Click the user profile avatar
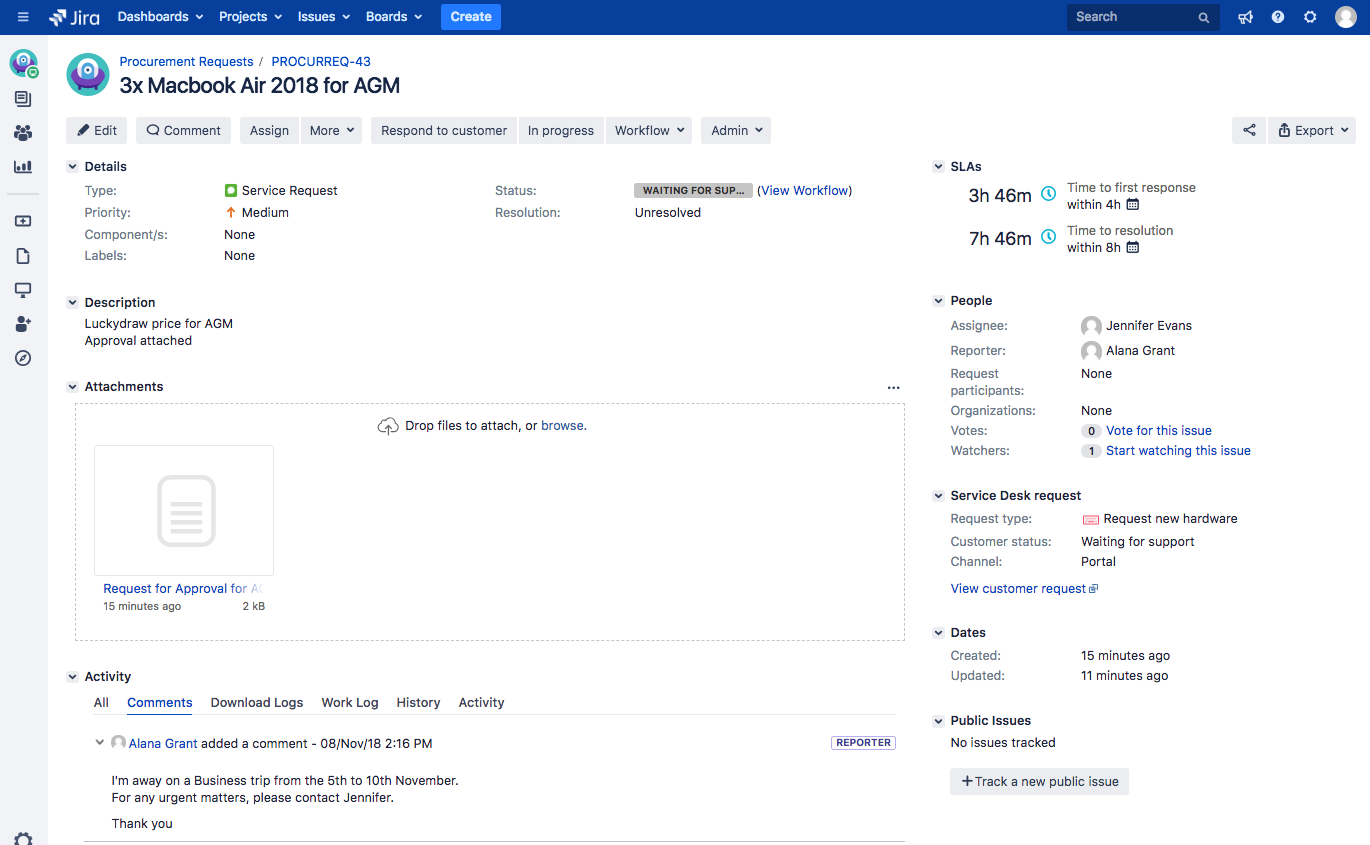The image size is (1370, 845). point(1346,17)
